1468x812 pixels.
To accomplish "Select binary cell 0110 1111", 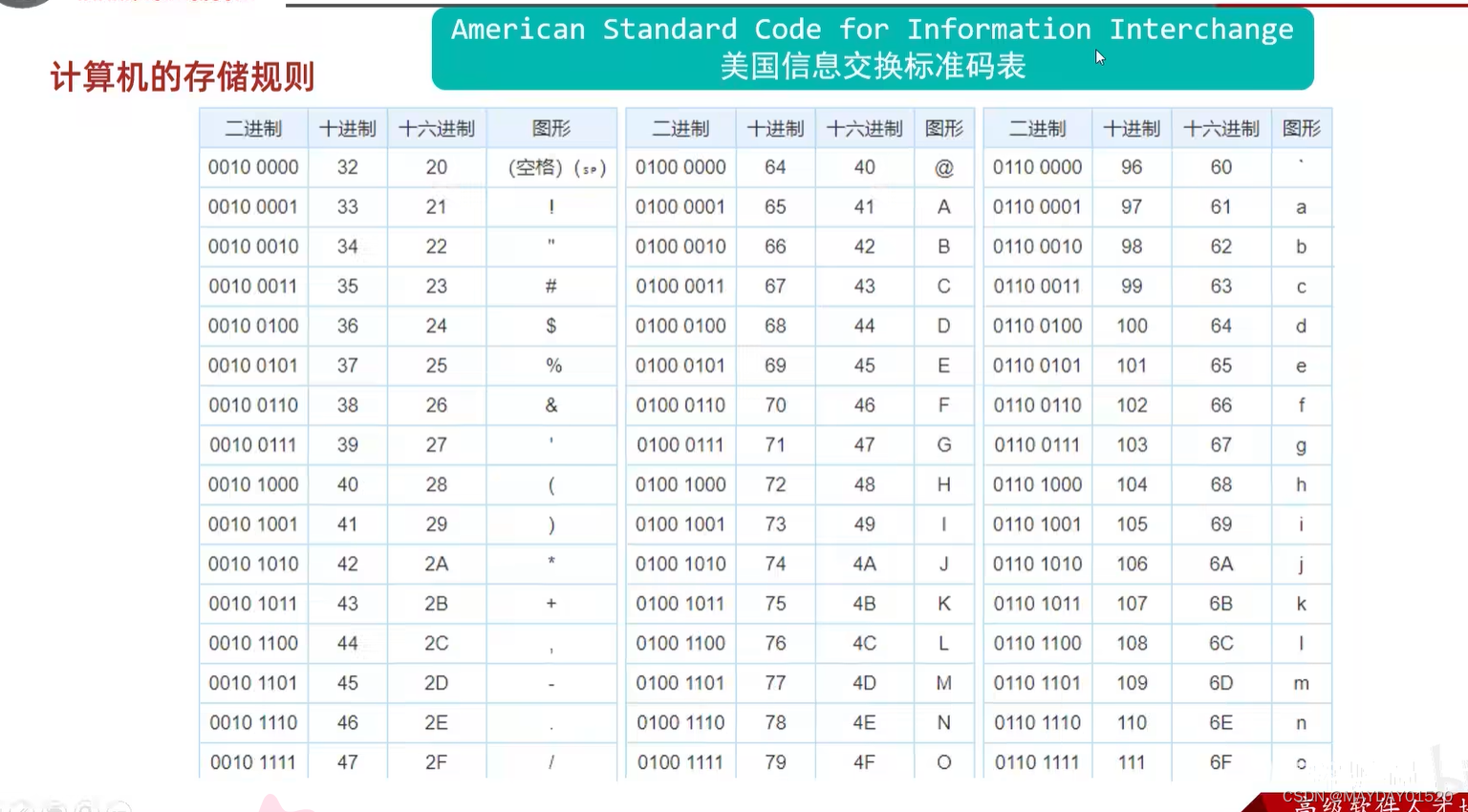I will [1038, 762].
